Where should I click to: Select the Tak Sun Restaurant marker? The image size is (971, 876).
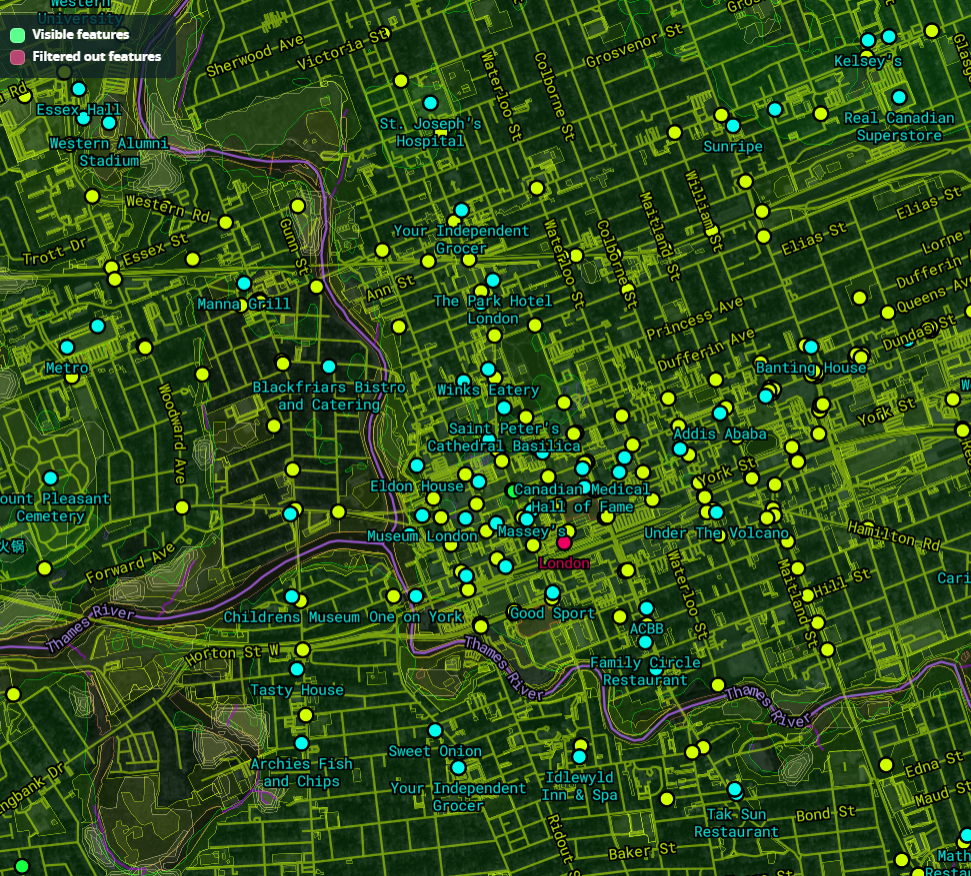pos(736,789)
